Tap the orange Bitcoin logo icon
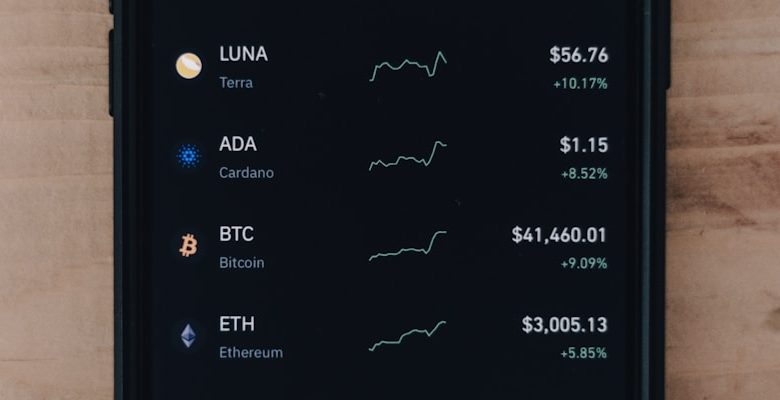 (x=189, y=246)
